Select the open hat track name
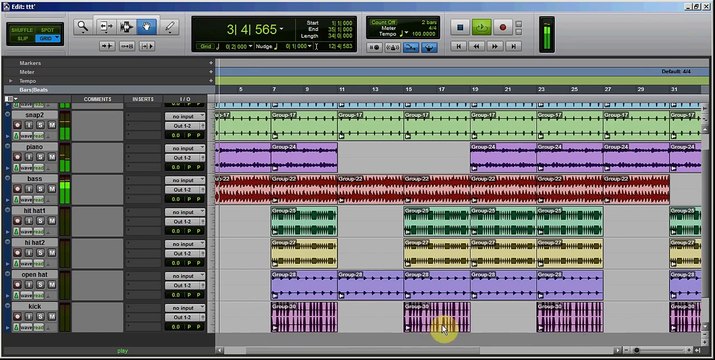This screenshot has width=715, height=360. tap(35, 275)
